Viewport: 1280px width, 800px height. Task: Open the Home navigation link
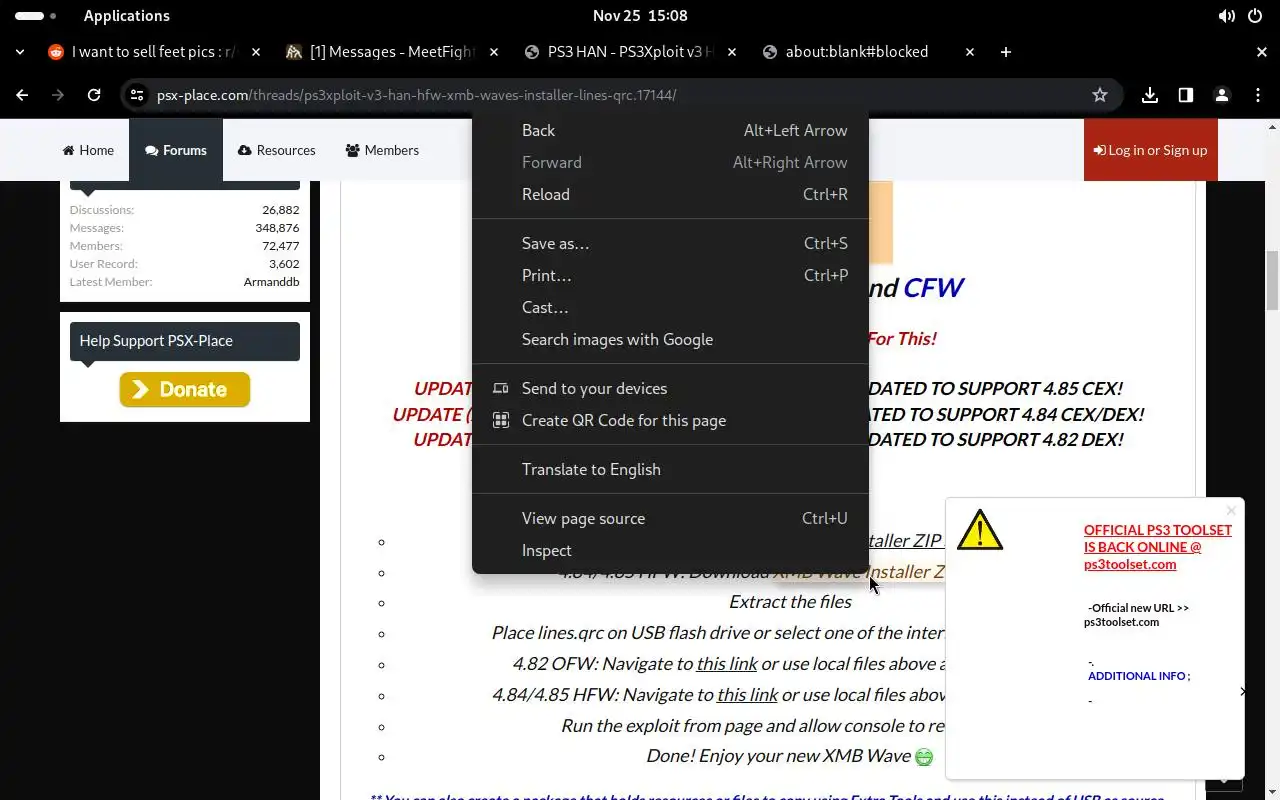[88, 150]
